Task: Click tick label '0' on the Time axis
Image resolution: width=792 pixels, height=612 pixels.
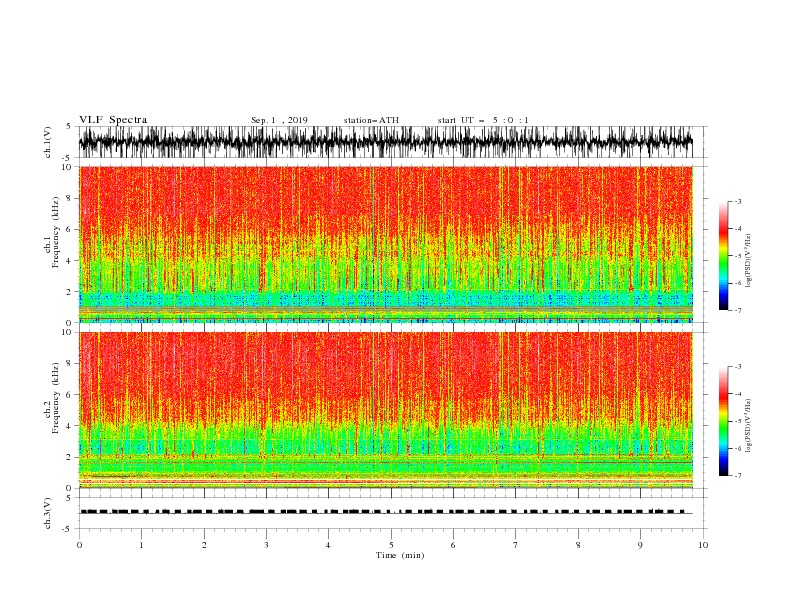Action: coord(79,545)
